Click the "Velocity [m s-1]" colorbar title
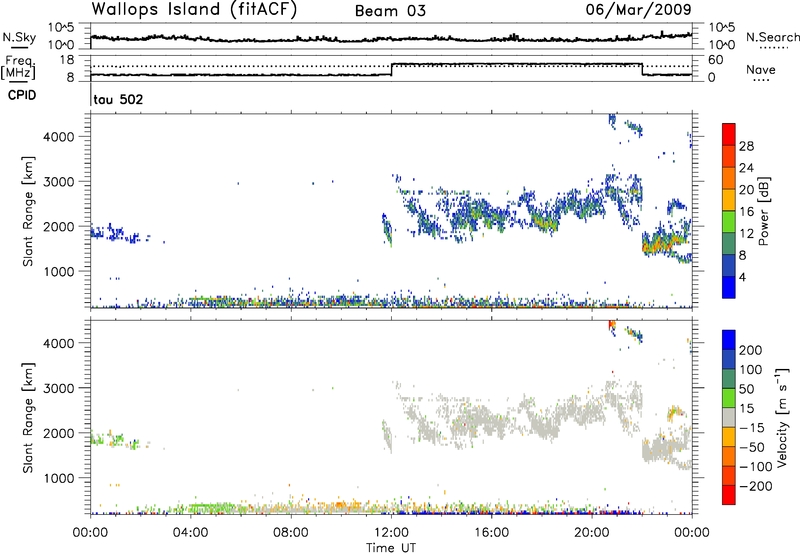This screenshot has width=800, height=554. pyautogui.click(x=782, y=417)
